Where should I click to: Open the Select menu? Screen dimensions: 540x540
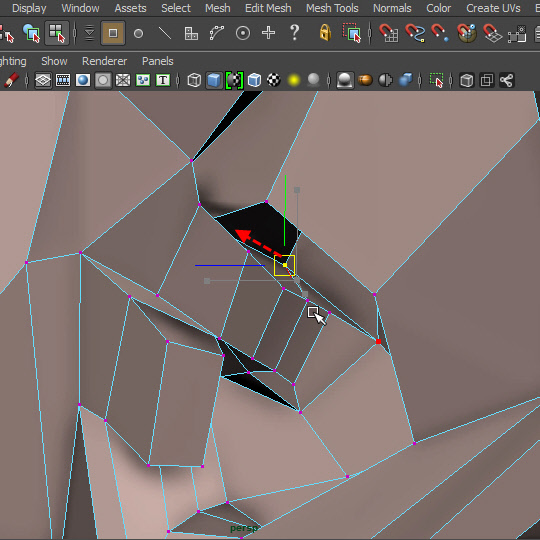pyautogui.click(x=176, y=8)
